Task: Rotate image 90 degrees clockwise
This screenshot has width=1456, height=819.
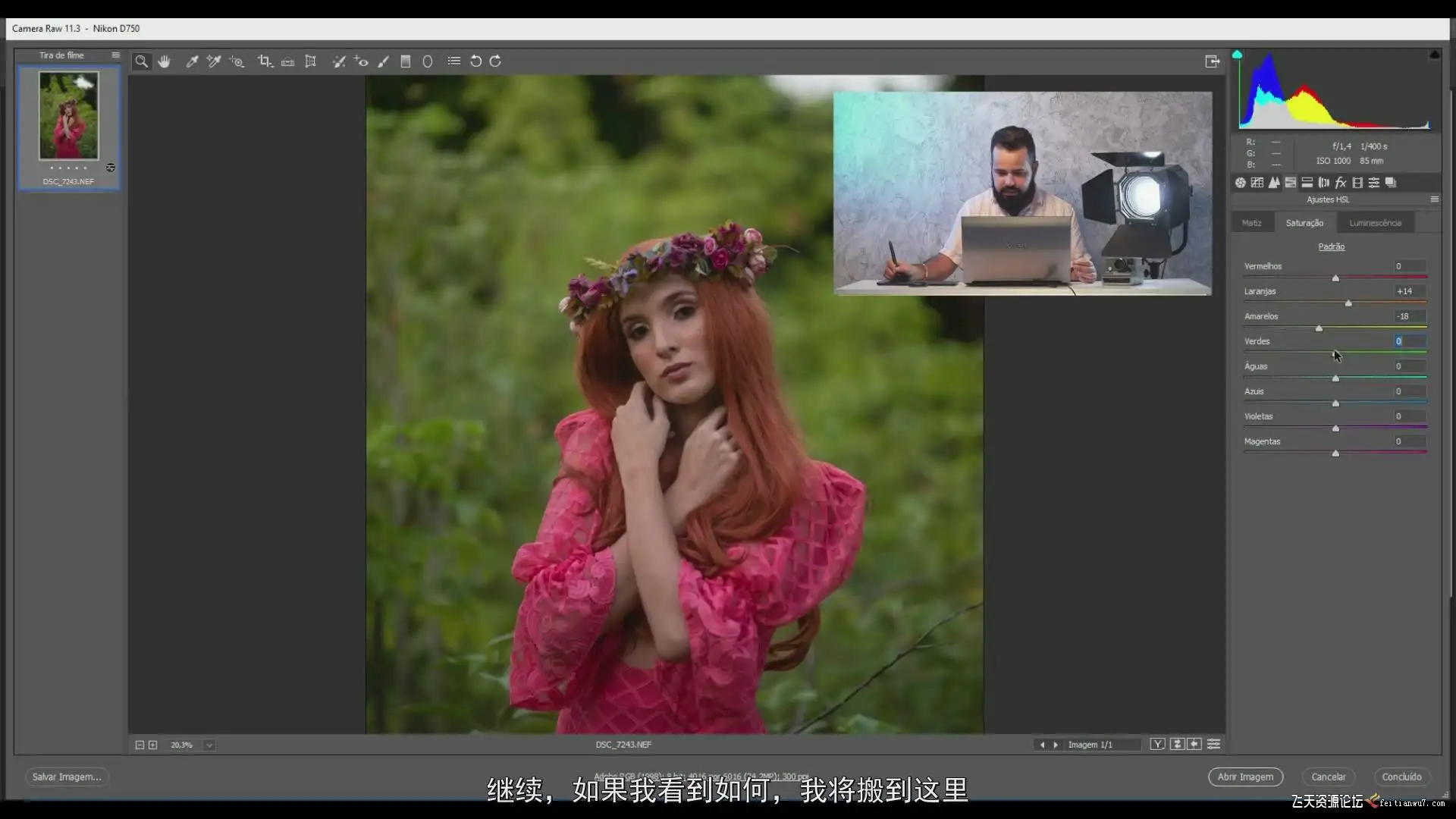Action: coord(496,61)
